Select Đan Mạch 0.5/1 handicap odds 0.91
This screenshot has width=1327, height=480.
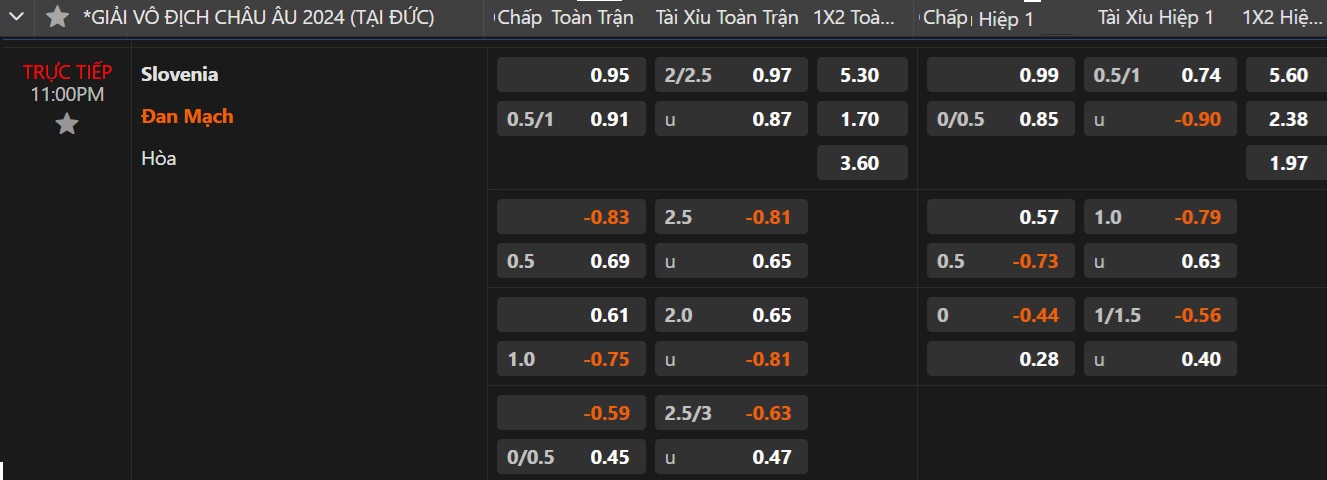[x=565, y=119]
